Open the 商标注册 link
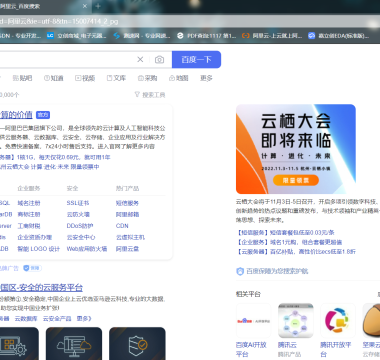 click(29, 214)
